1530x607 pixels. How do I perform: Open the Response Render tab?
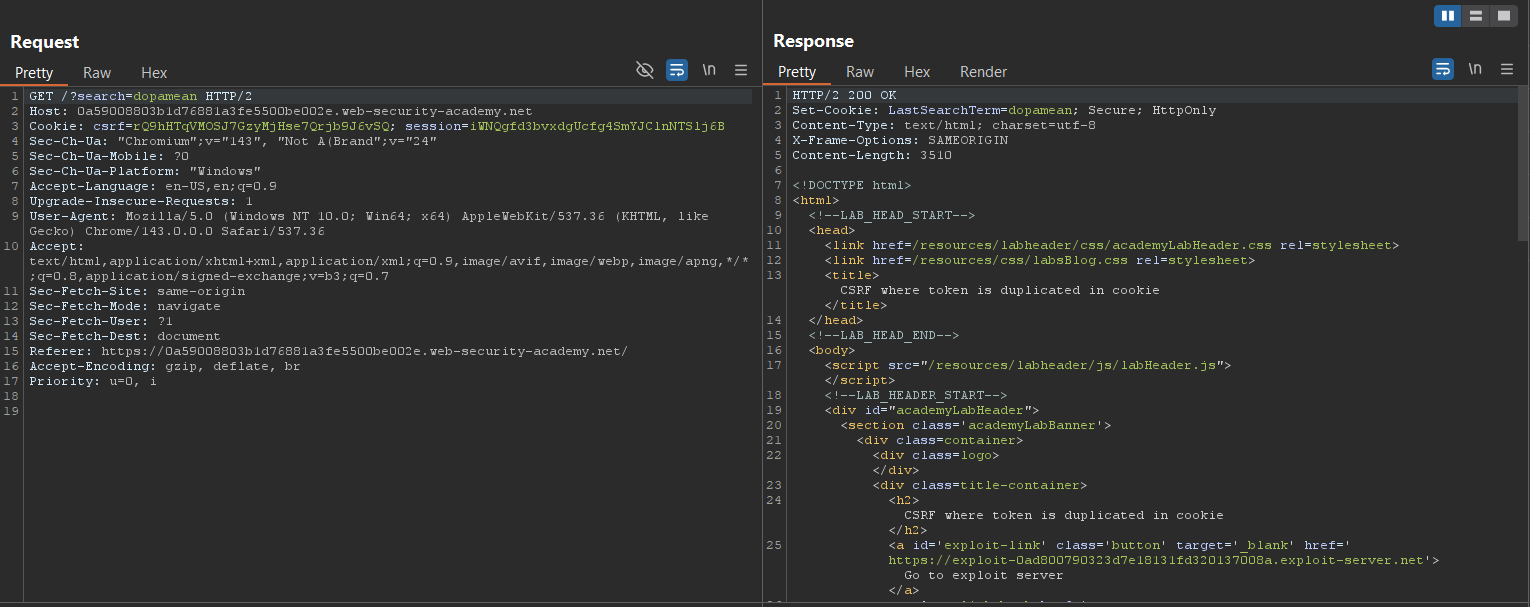click(984, 71)
